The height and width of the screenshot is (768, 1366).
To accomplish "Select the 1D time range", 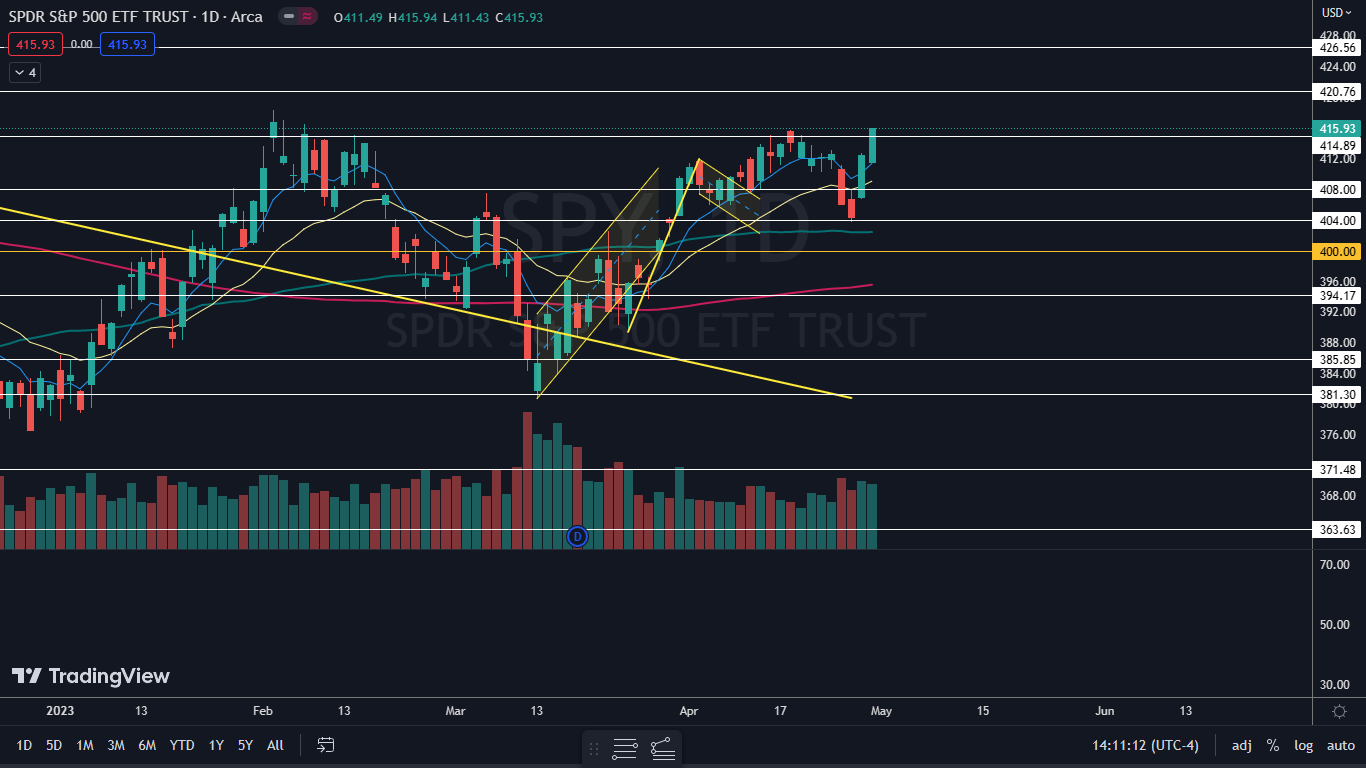I will (24, 745).
